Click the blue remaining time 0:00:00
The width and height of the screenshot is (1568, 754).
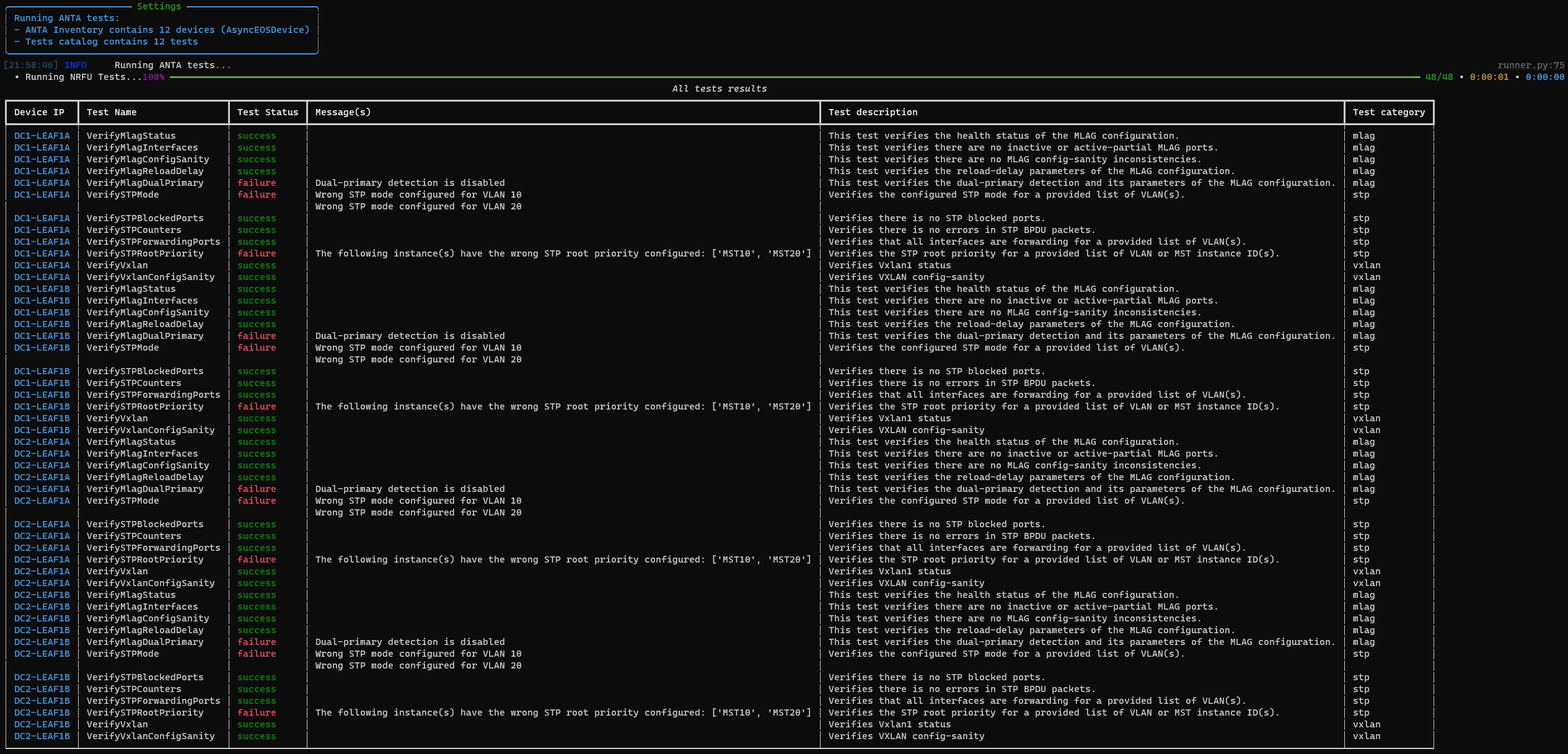point(1545,77)
